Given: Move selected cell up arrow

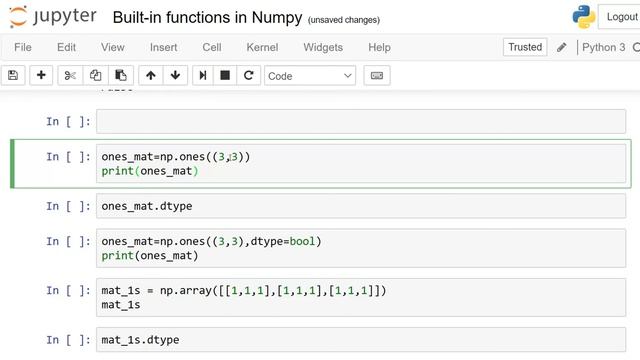Looking at the screenshot, I should pyautogui.click(x=151, y=76).
